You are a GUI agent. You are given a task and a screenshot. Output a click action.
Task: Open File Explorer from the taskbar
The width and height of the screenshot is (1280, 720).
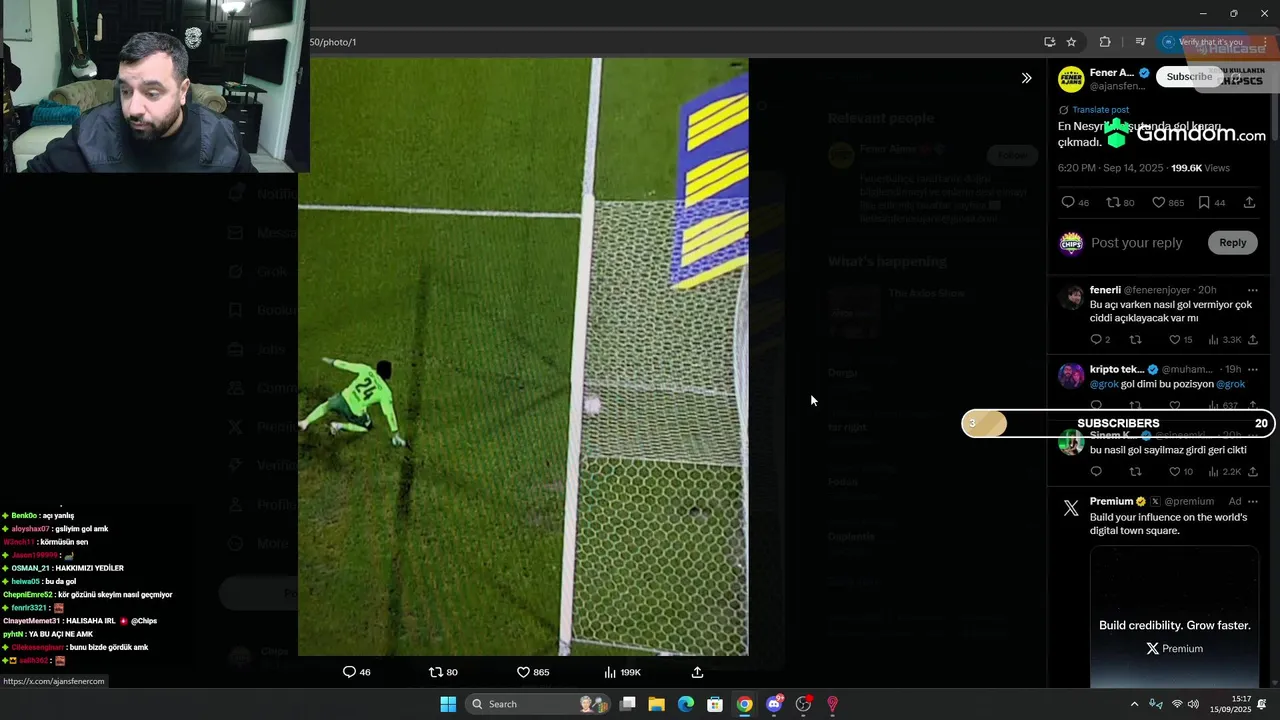pos(657,704)
